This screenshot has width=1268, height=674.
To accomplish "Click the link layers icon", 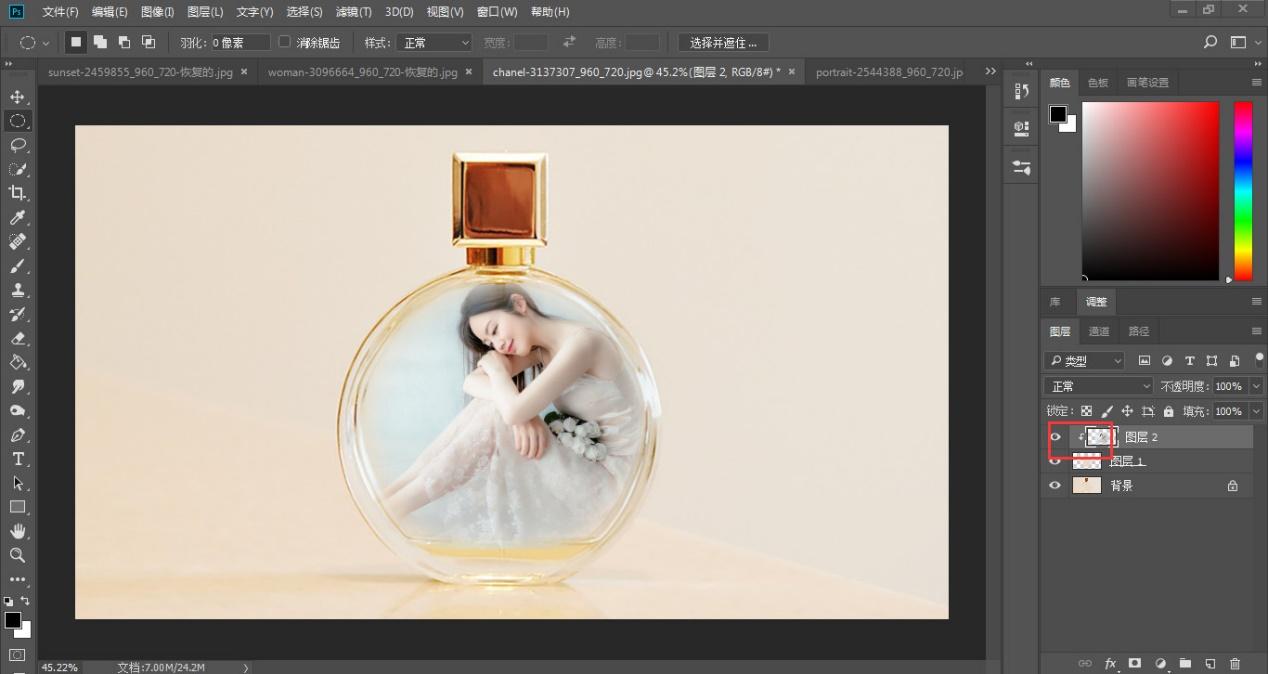I will click(x=1085, y=663).
